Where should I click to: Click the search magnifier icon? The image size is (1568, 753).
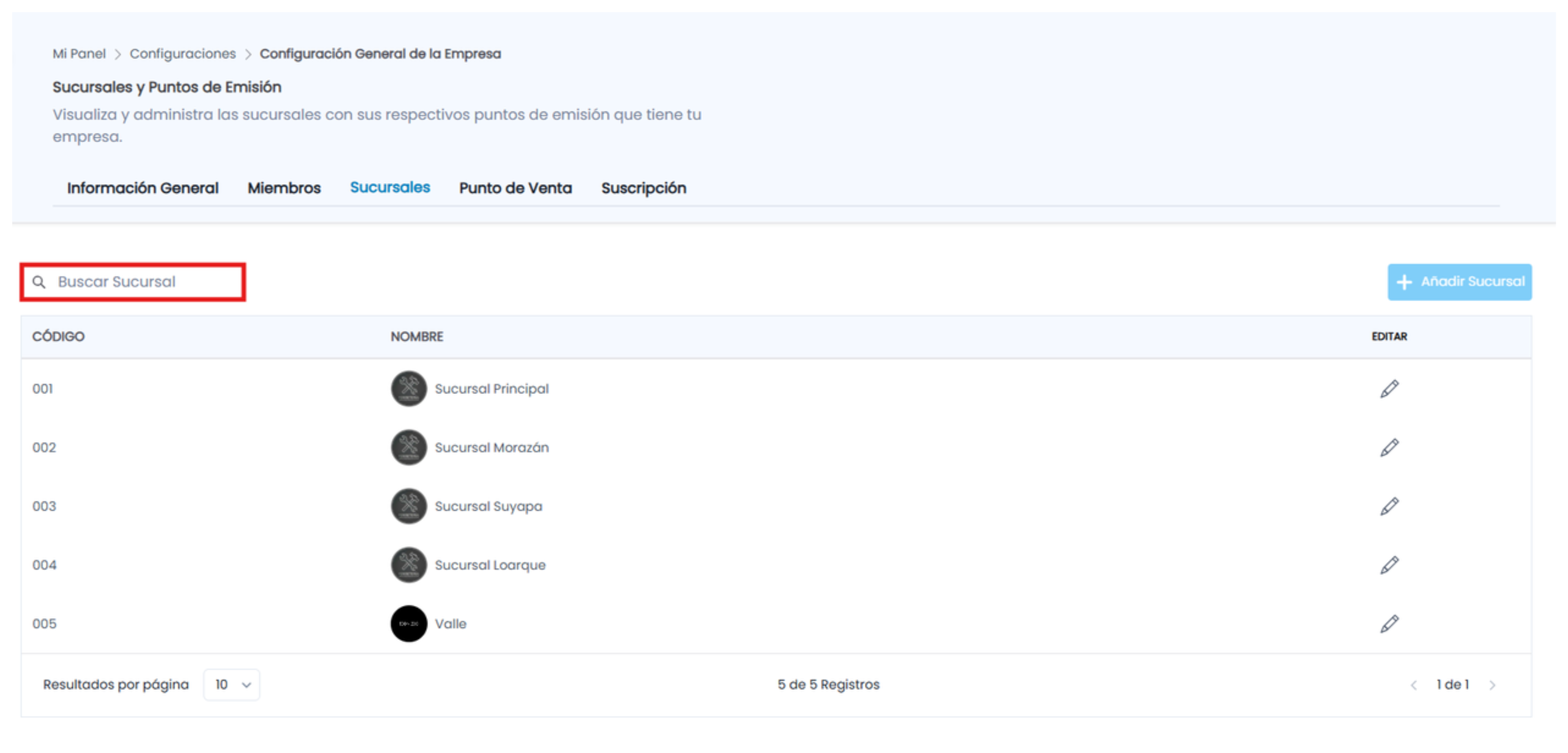point(39,282)
